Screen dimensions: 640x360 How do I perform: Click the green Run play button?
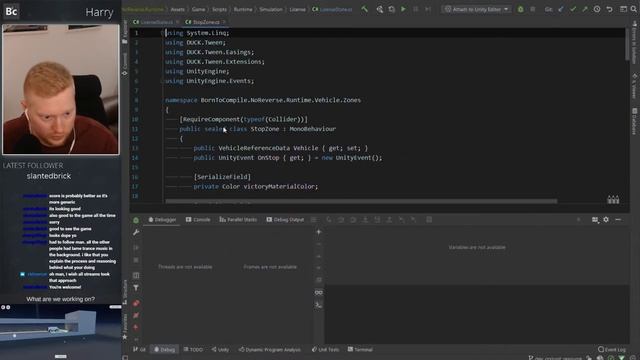[403, 9]
